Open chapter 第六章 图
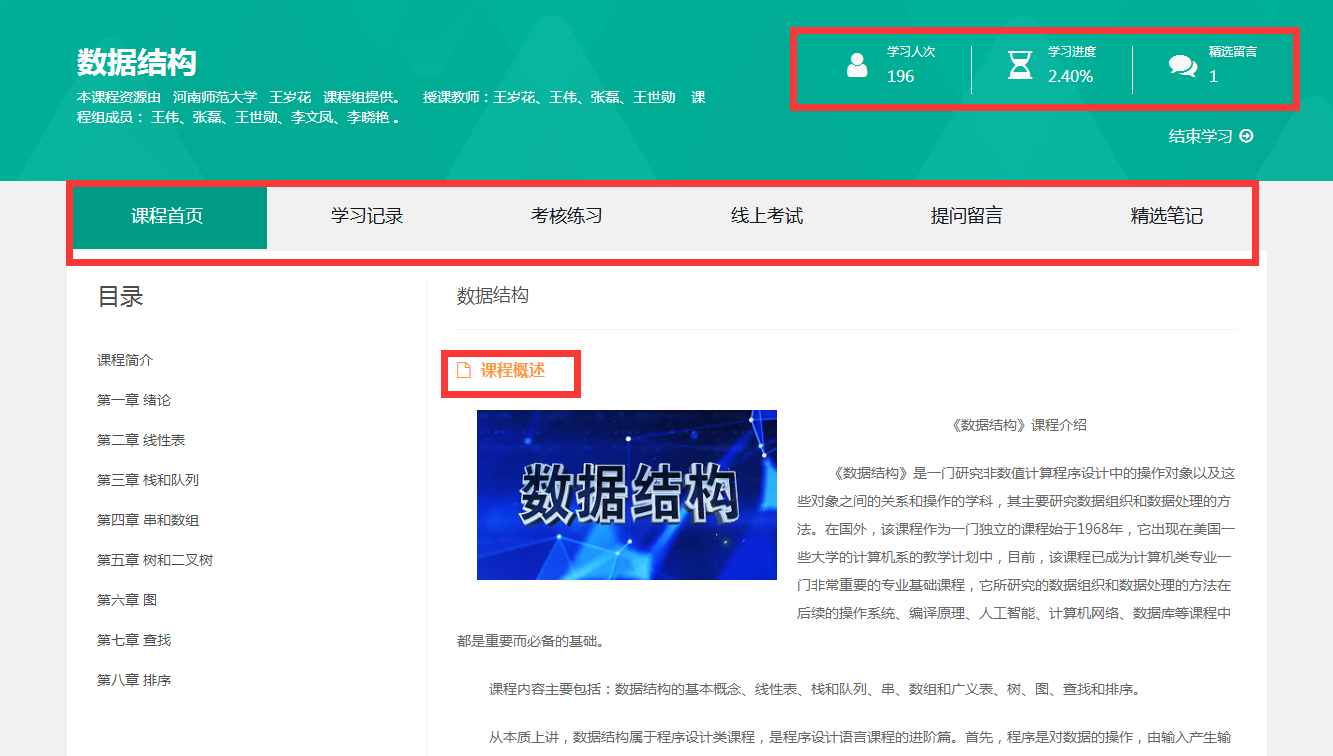 pos(127,600)
